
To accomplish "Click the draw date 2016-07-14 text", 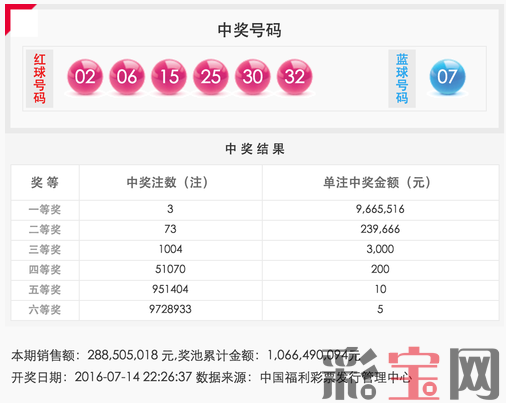I will [x=107, y=377].
